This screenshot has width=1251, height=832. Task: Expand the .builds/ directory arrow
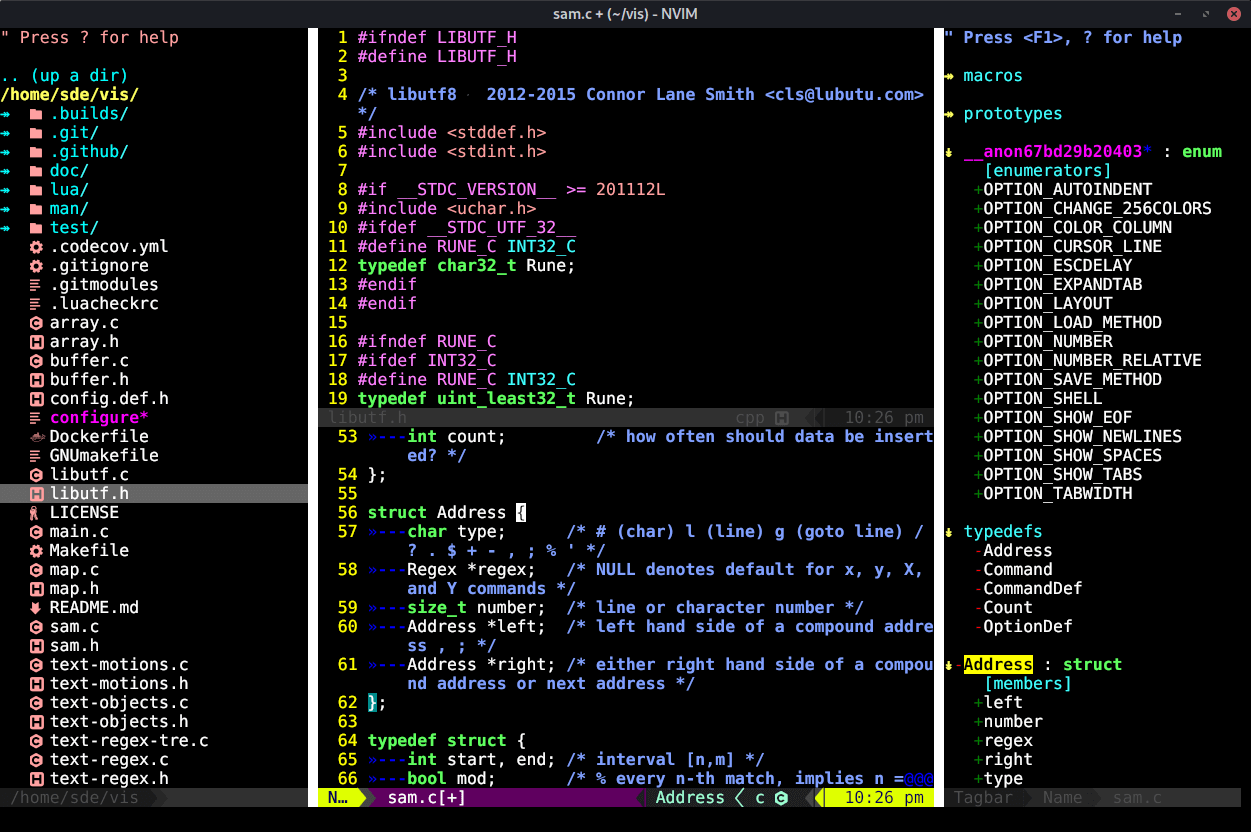point(6,114)
